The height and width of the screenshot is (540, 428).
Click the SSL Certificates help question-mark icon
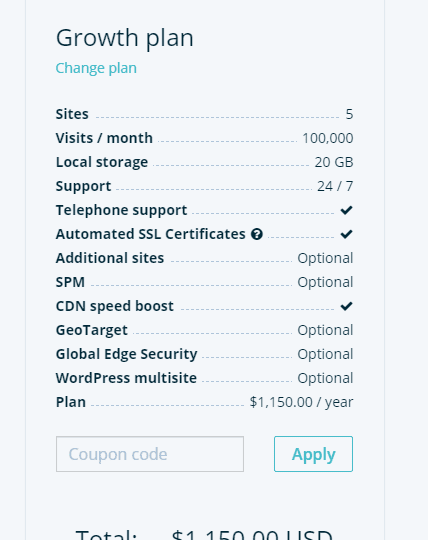point(257,235)
